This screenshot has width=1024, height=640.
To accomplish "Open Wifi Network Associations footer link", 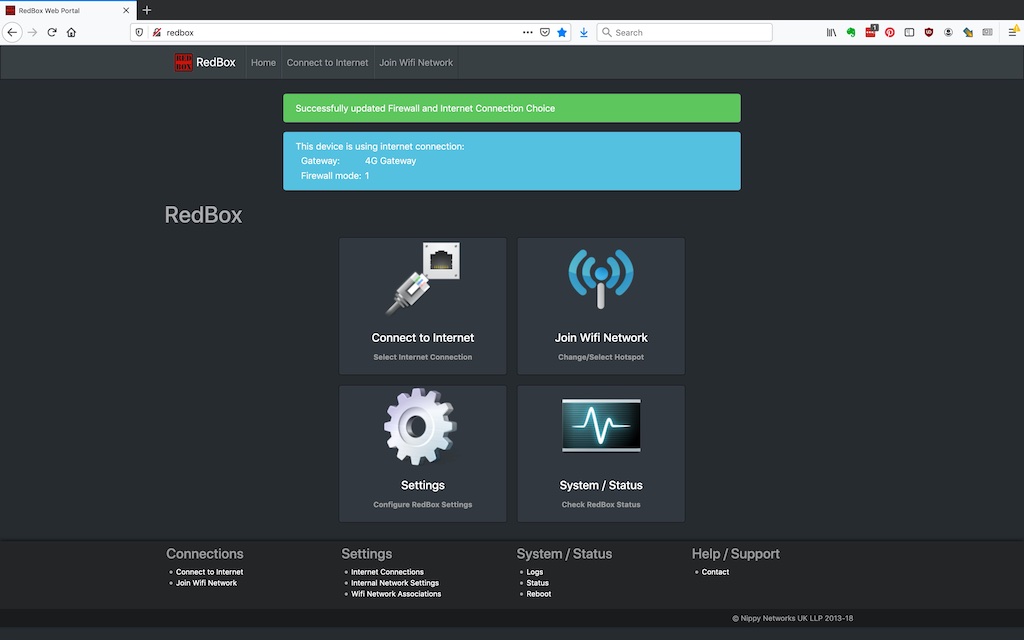I will click(396, 594).
